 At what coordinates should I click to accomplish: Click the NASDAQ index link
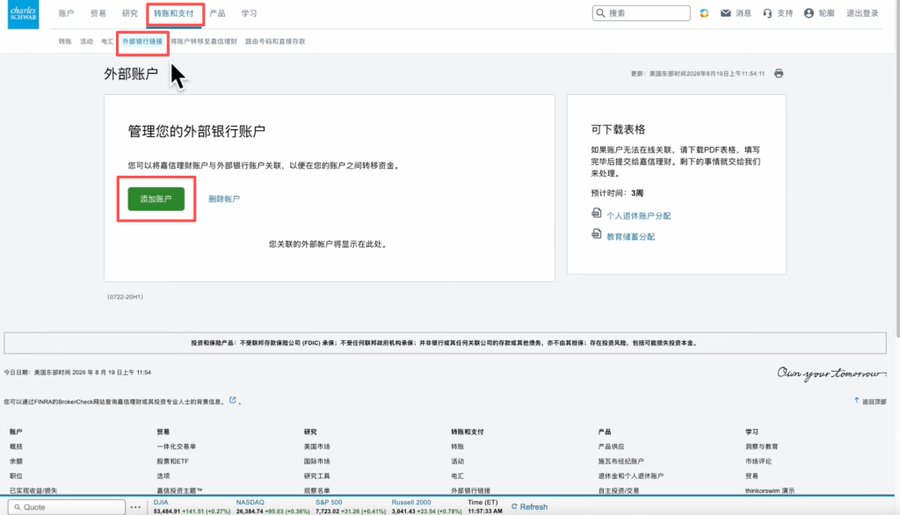tap(250, 502)
